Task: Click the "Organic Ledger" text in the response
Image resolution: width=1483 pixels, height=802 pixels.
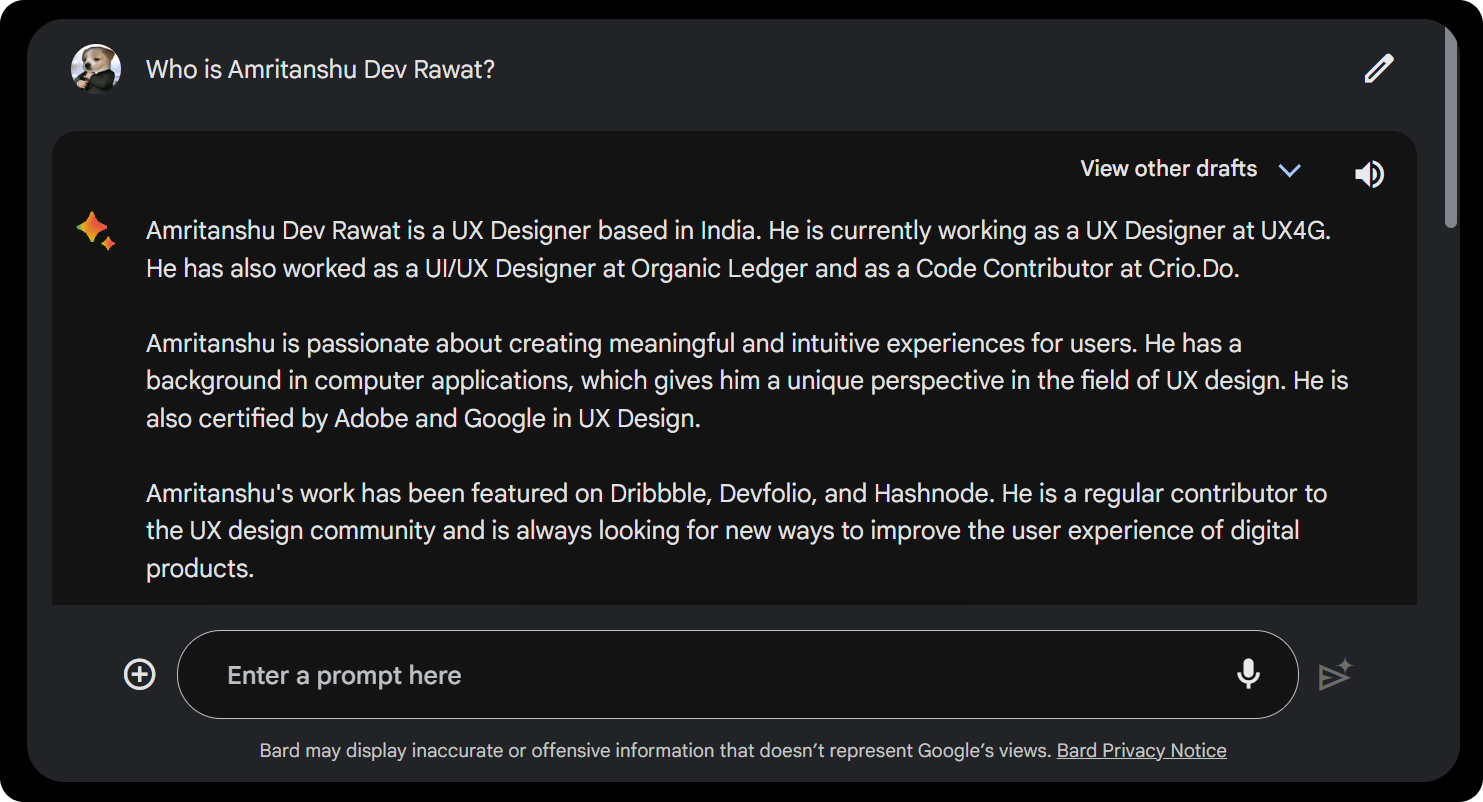Action: point(721,269)
